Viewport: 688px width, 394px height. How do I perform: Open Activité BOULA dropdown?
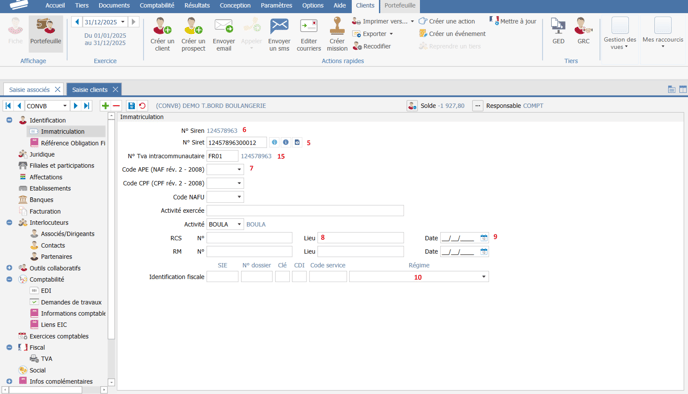coord(239,224)
